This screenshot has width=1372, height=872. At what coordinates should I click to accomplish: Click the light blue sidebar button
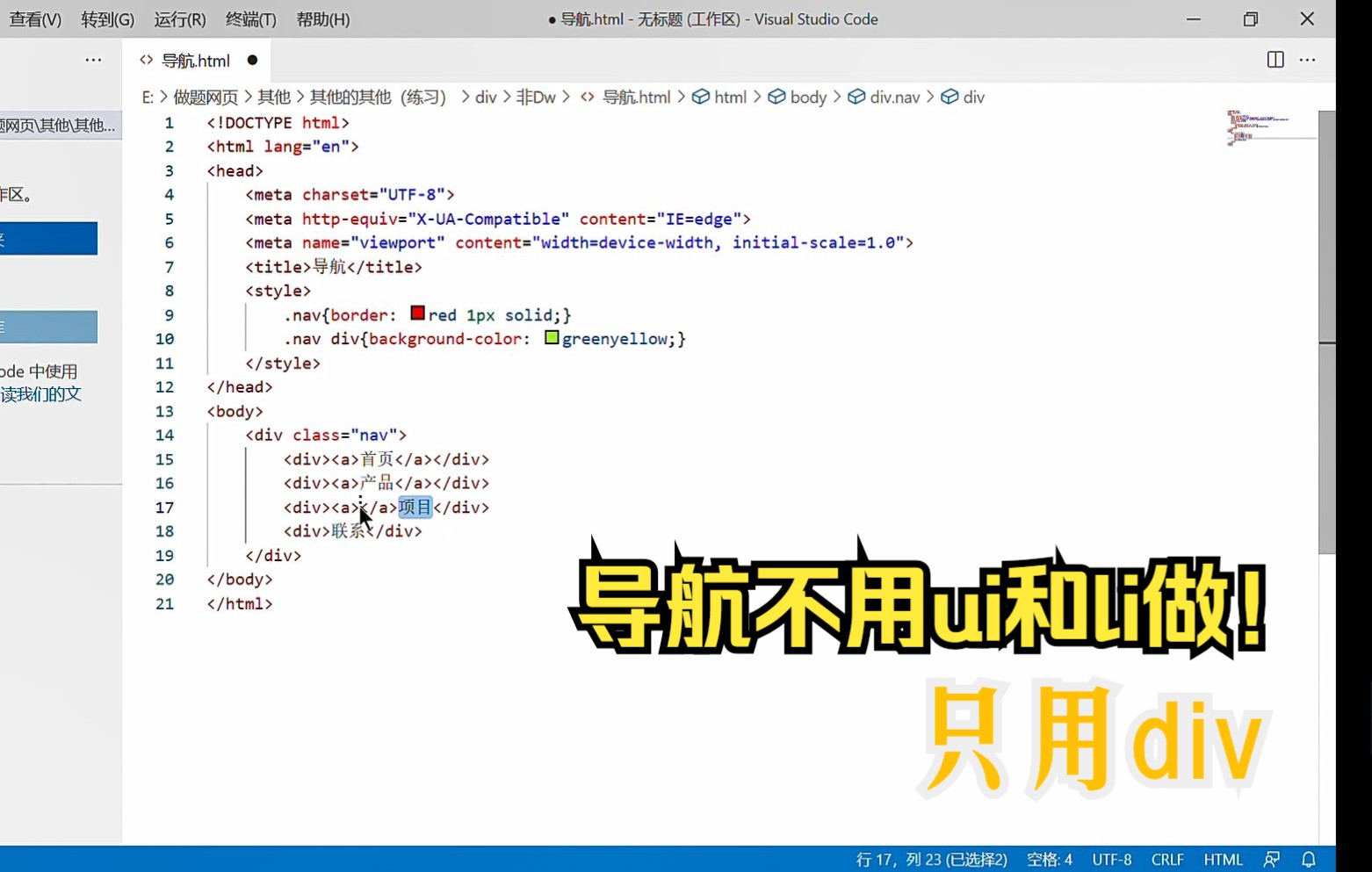(48, 327)
